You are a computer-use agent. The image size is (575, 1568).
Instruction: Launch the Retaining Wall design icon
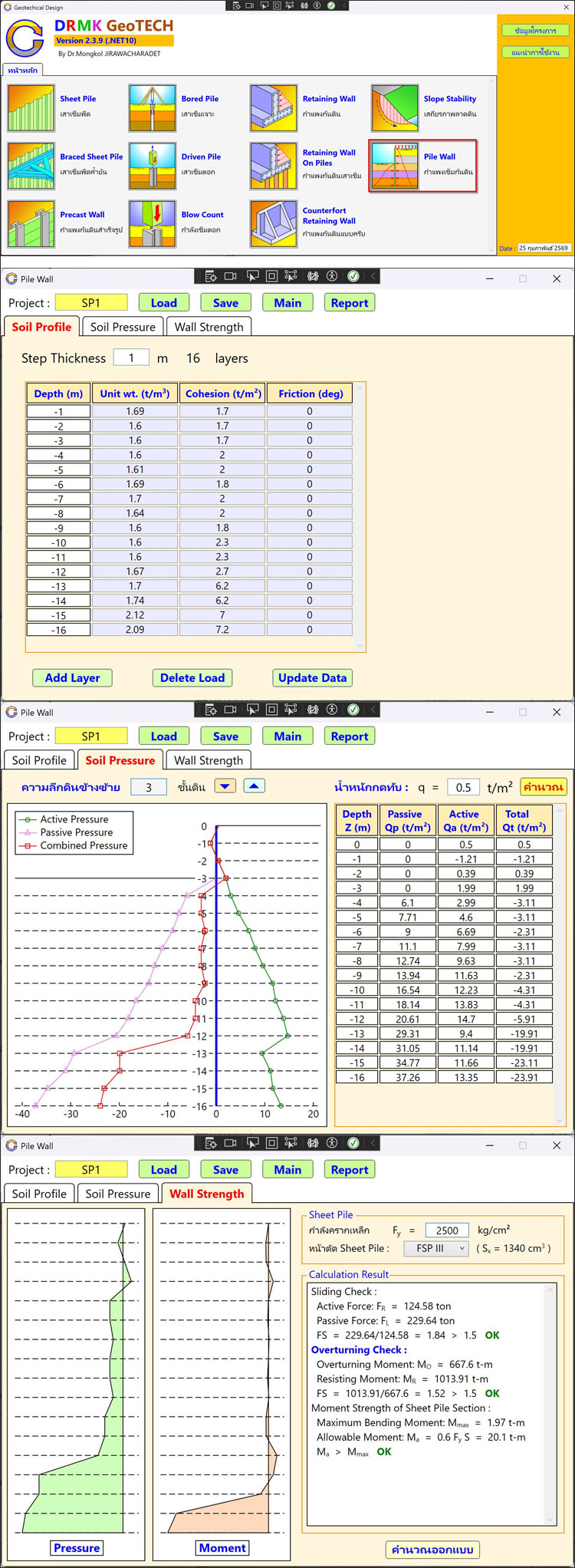click(274, 108)
